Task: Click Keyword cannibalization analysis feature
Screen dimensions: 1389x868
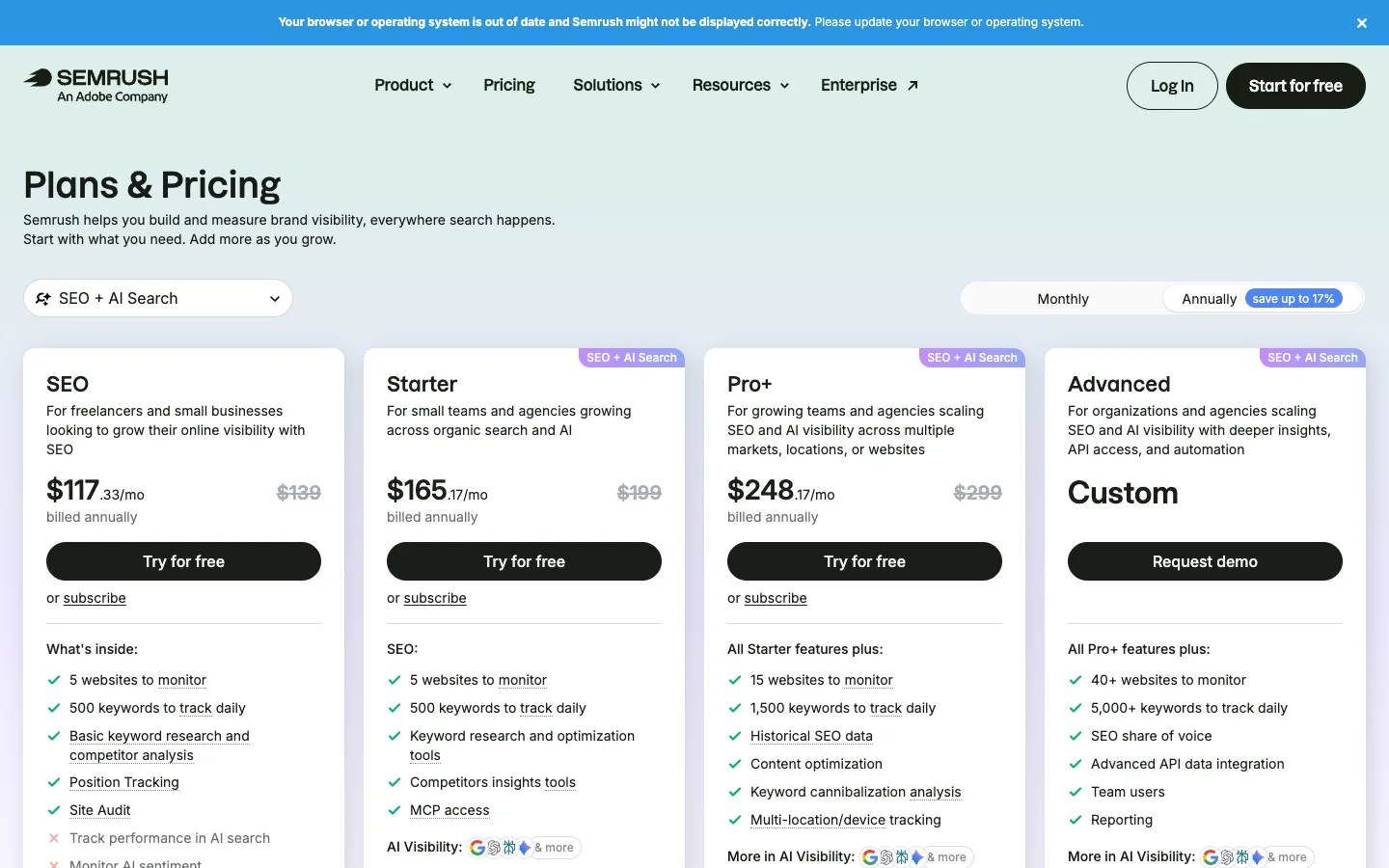Action: click(856, 792)
